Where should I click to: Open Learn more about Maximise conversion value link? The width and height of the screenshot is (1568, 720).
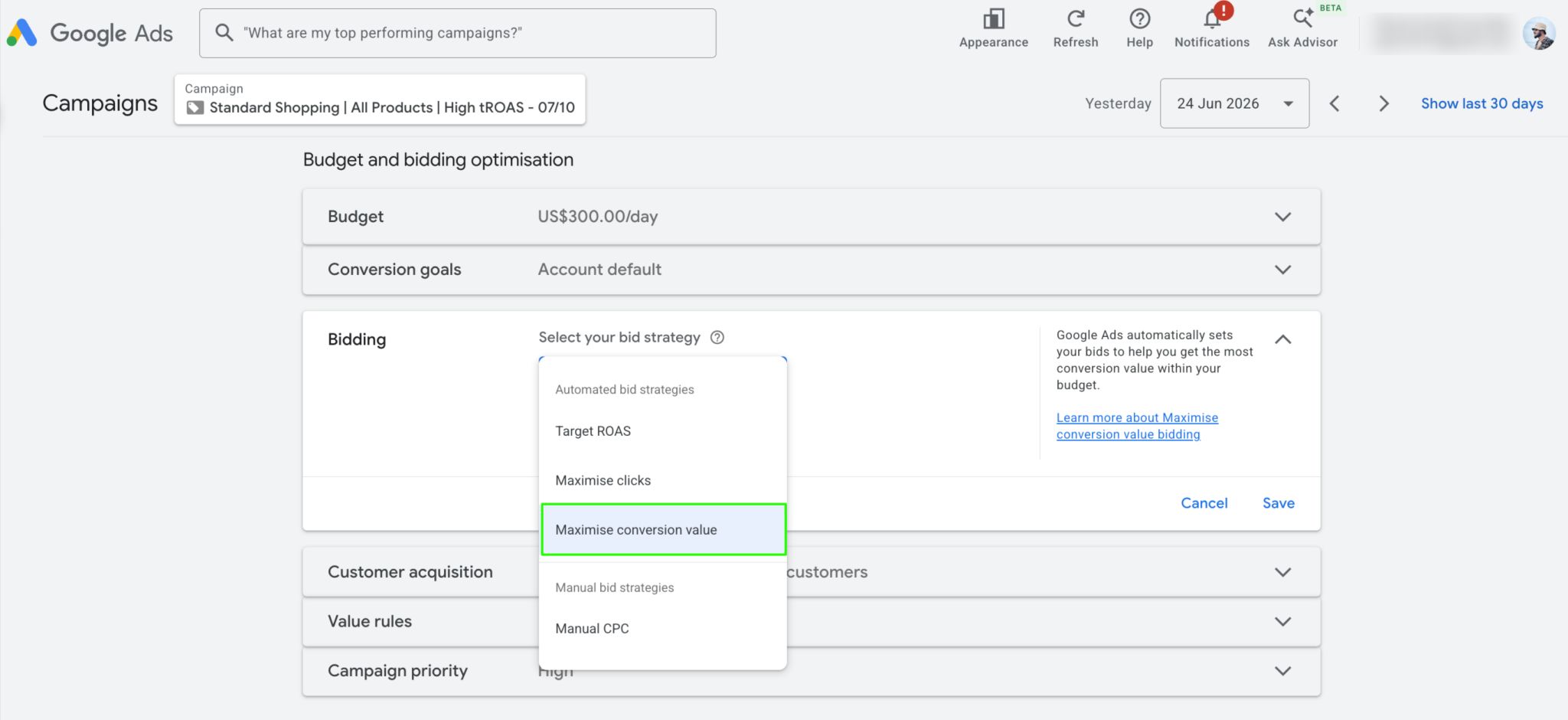point(1137,426)
